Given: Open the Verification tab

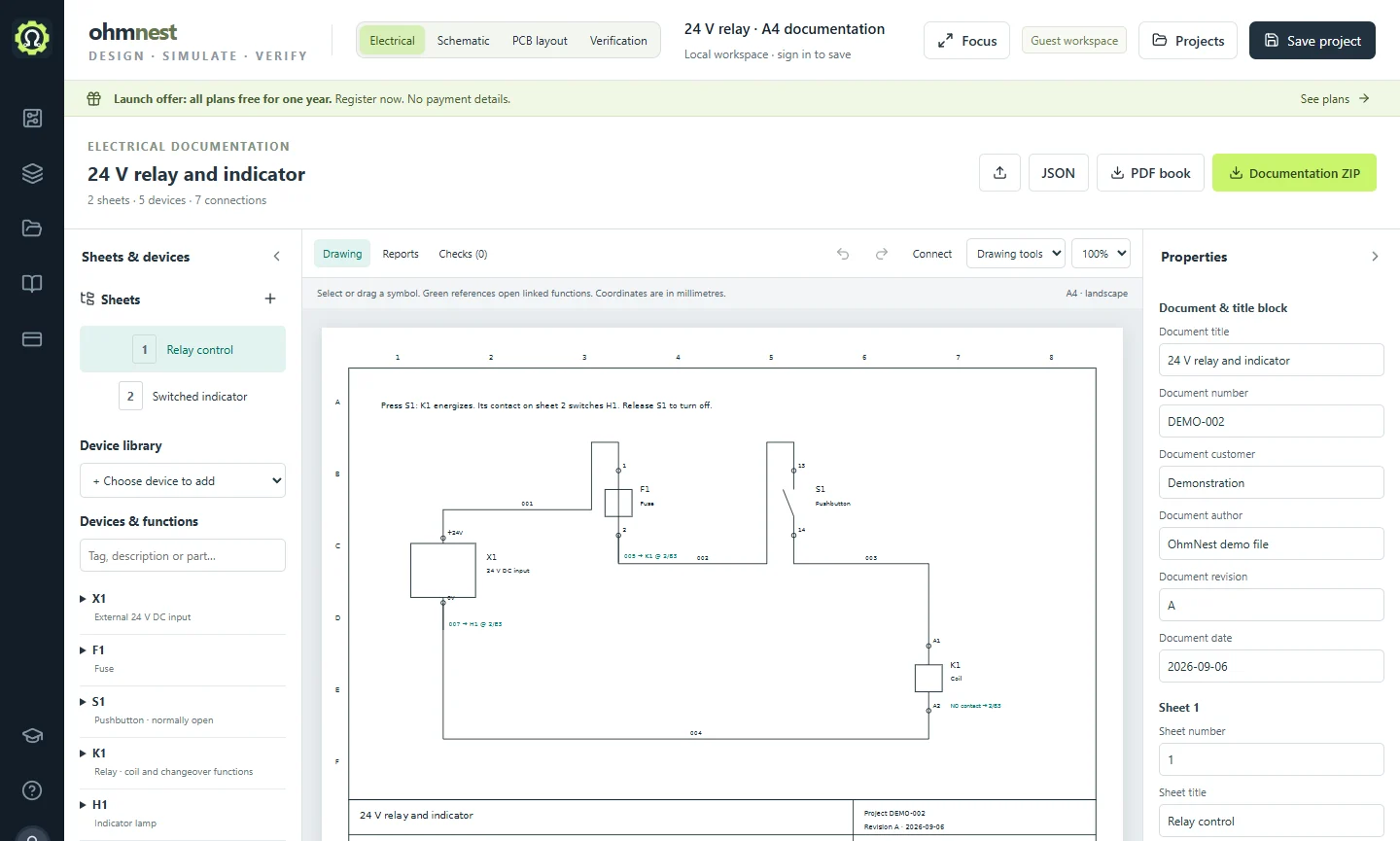Looking at the screenshot, I should (618, 41).
